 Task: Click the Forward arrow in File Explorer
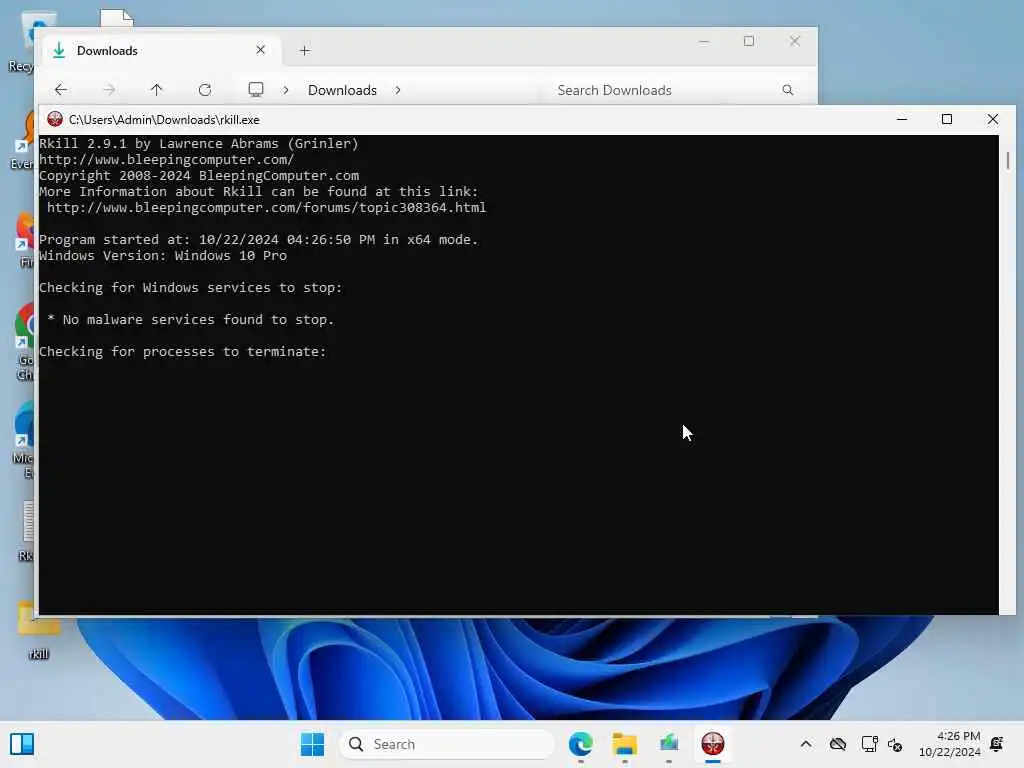(109, 90)
